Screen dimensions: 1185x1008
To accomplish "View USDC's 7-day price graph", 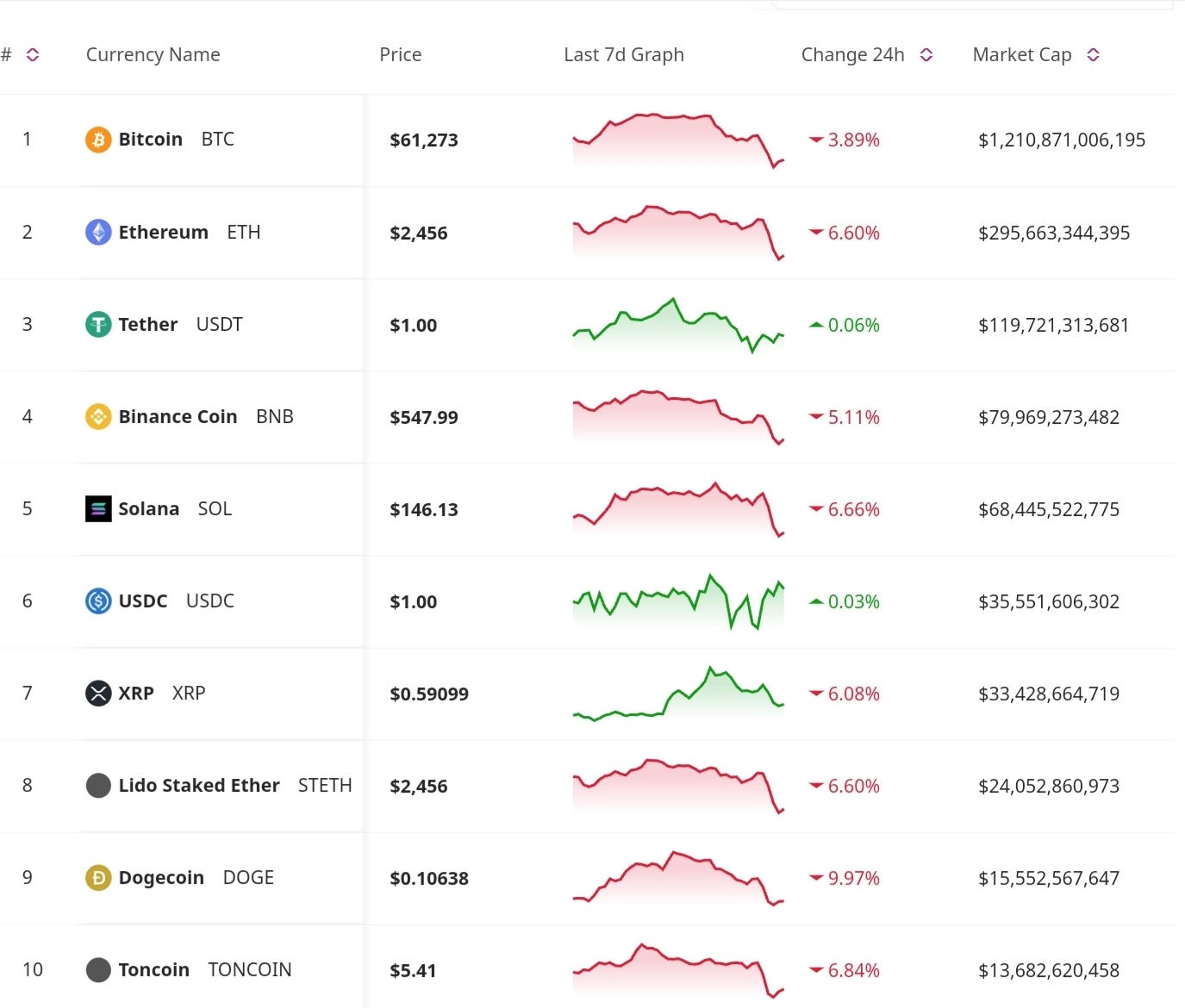I will (x=678, y=601).
